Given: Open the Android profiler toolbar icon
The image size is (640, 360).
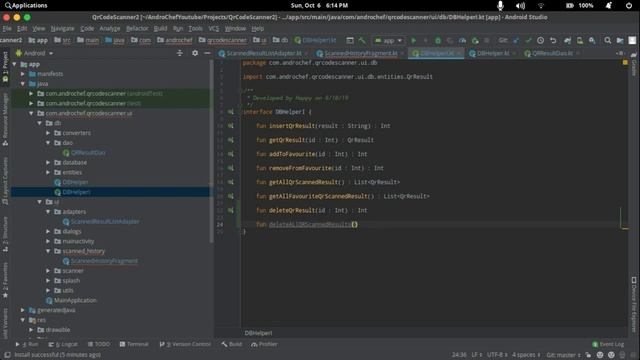Looking at the screenshot, I should pos(462,40).
